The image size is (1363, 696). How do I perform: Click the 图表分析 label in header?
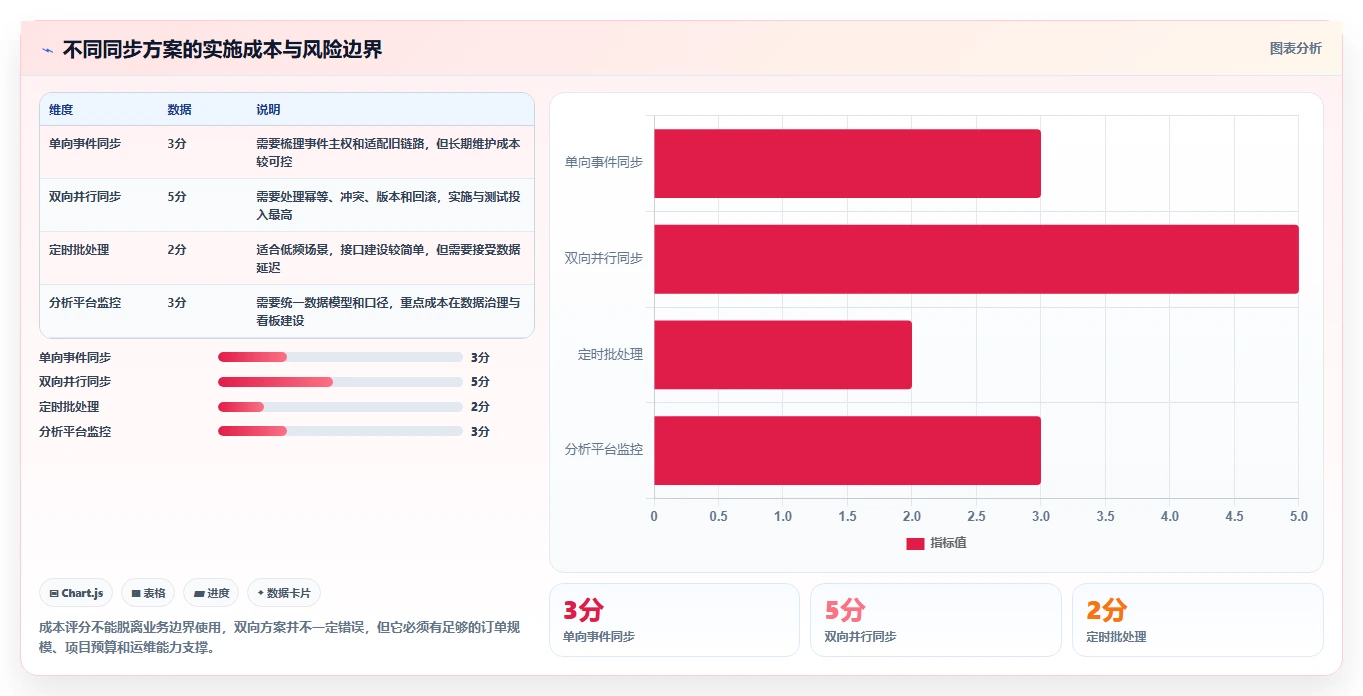(x=1295, y=49)
